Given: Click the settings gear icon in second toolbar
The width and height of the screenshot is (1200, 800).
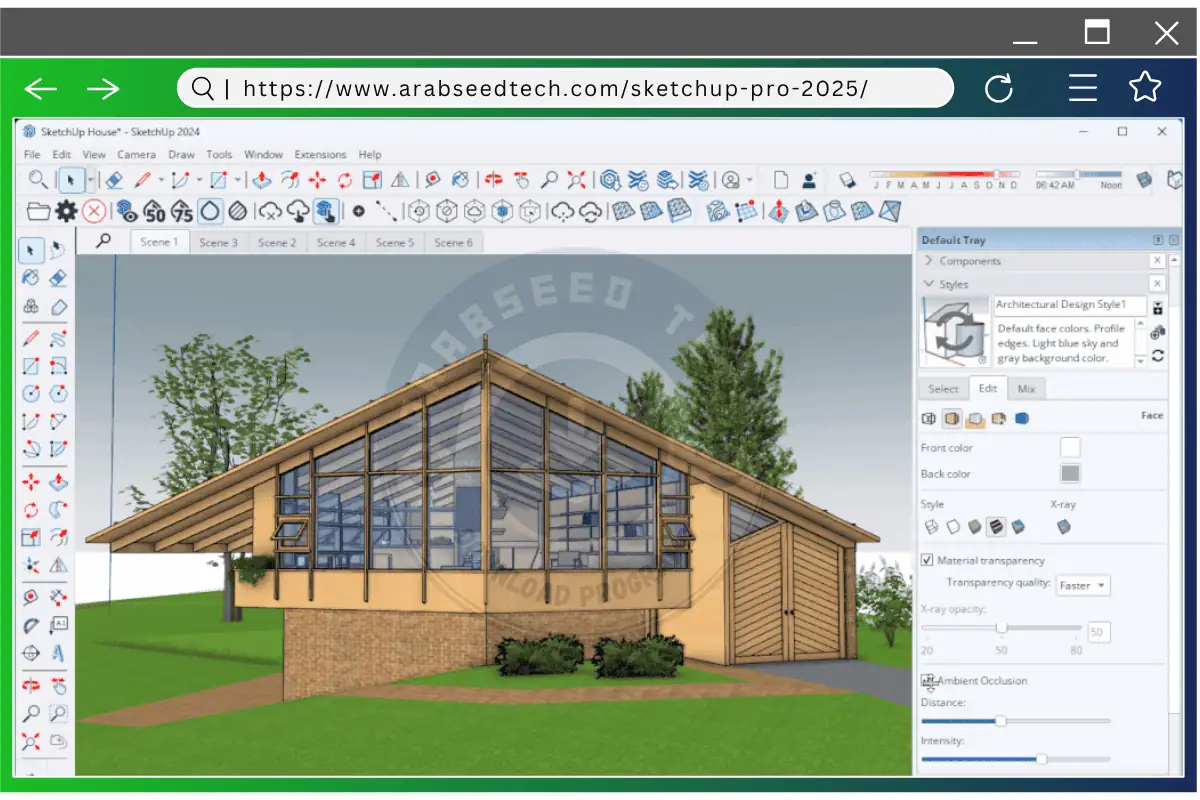Looking at the screenshot, I should coord(66,211).
